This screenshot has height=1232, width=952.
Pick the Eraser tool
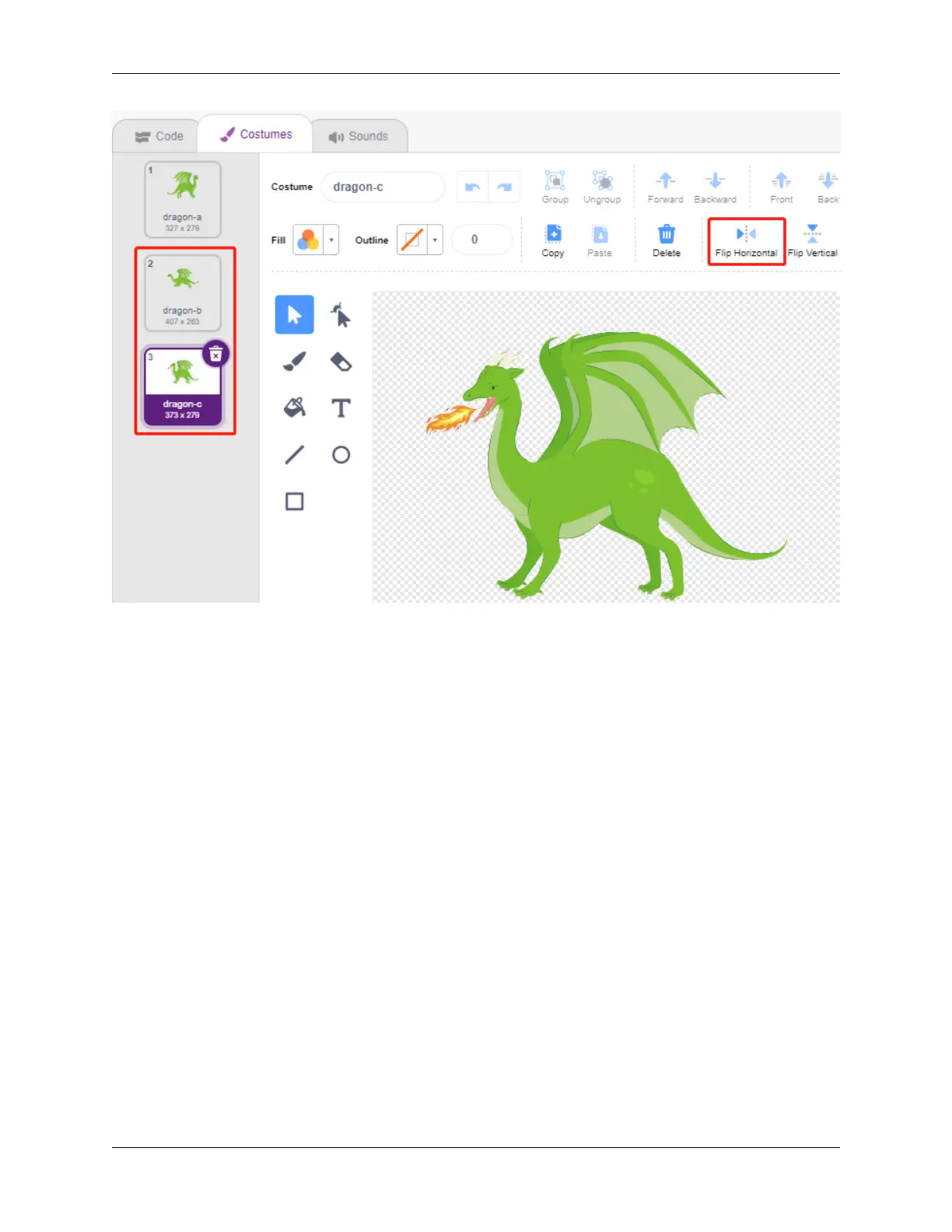tap(341, 362)
